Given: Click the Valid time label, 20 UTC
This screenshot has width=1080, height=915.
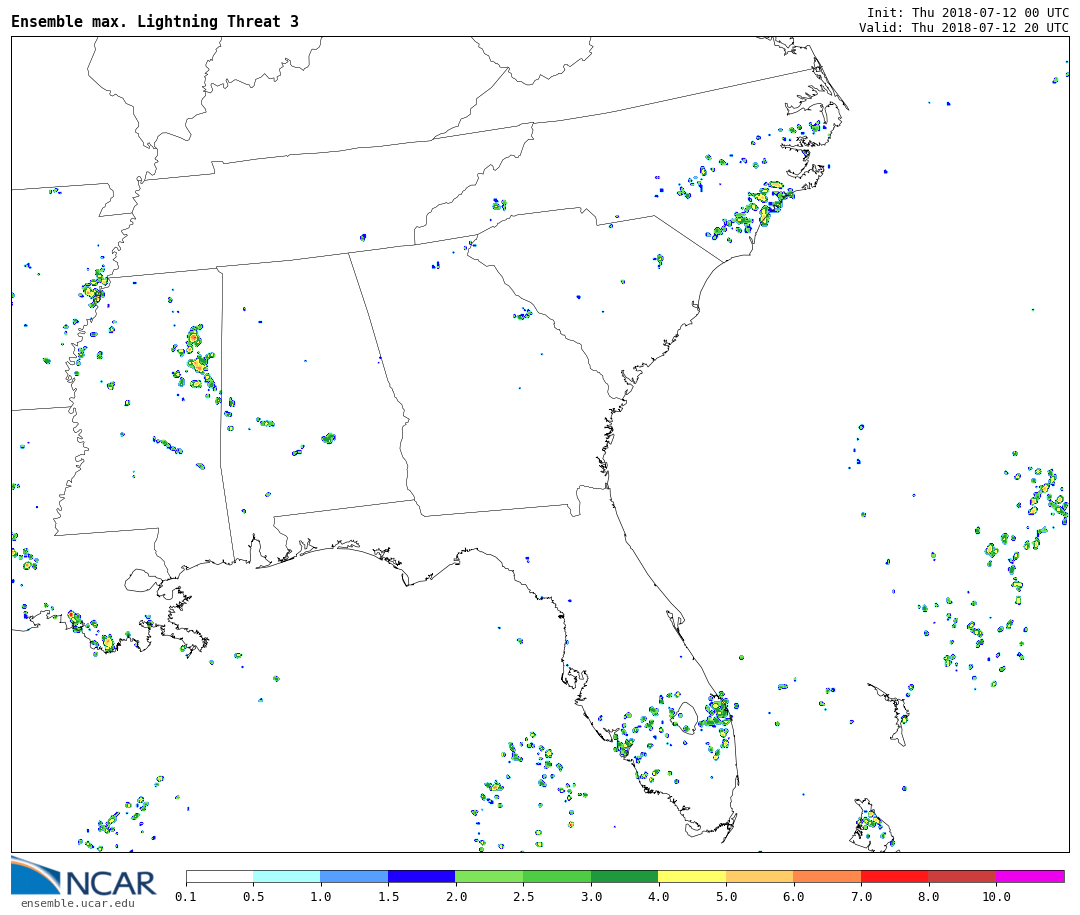Looking at the screenshot, I should 963,28.
